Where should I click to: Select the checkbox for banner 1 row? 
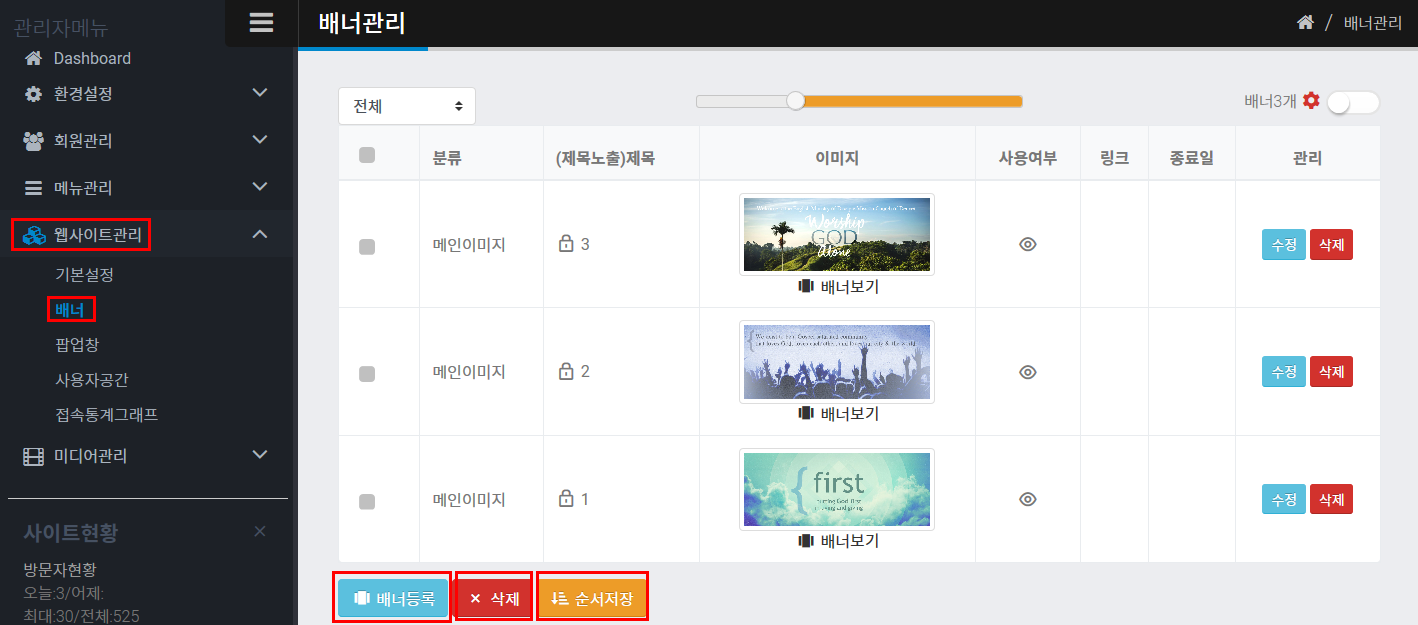coord(367,501)
